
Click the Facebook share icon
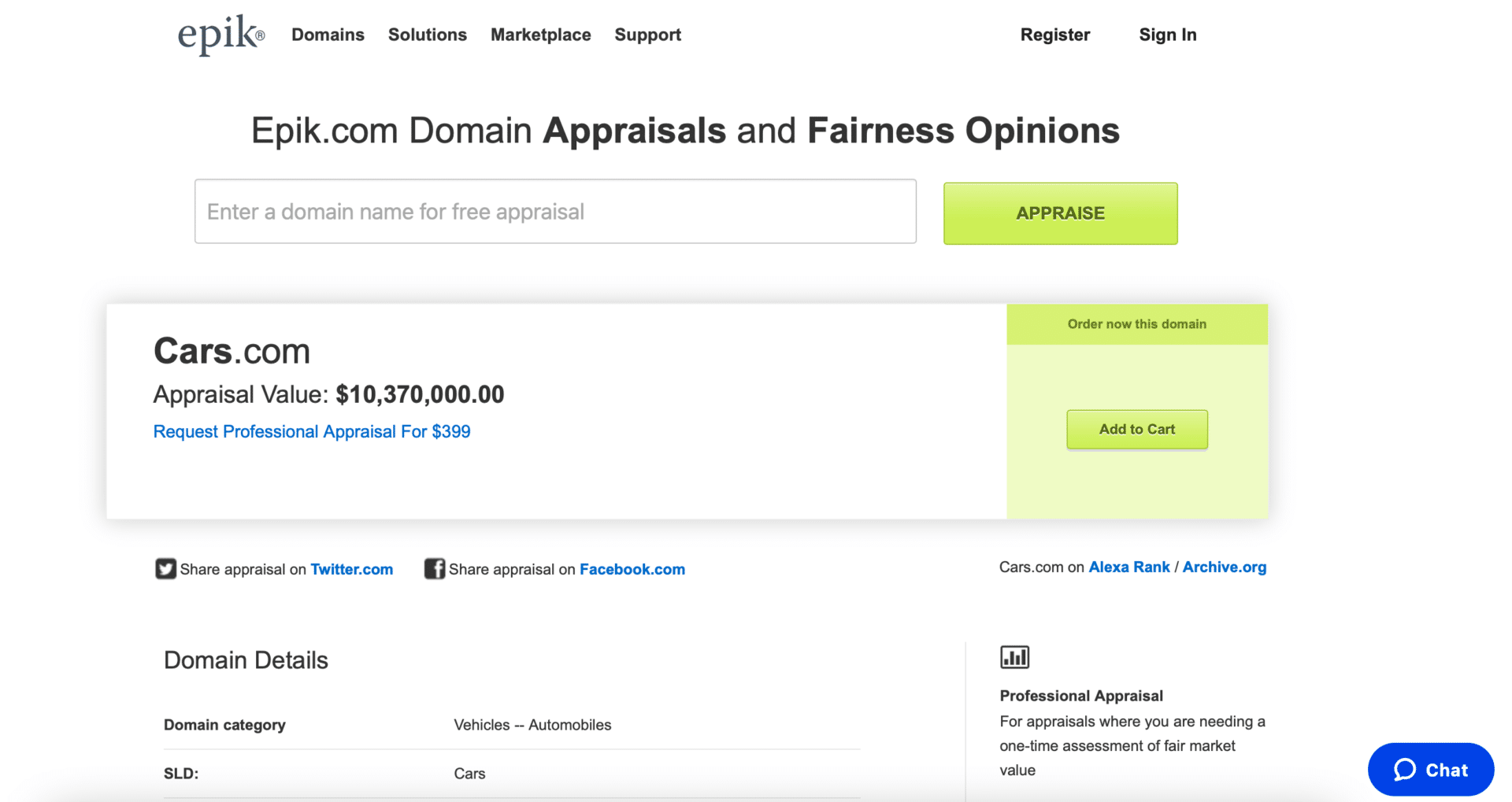click(x=434, y=568)
